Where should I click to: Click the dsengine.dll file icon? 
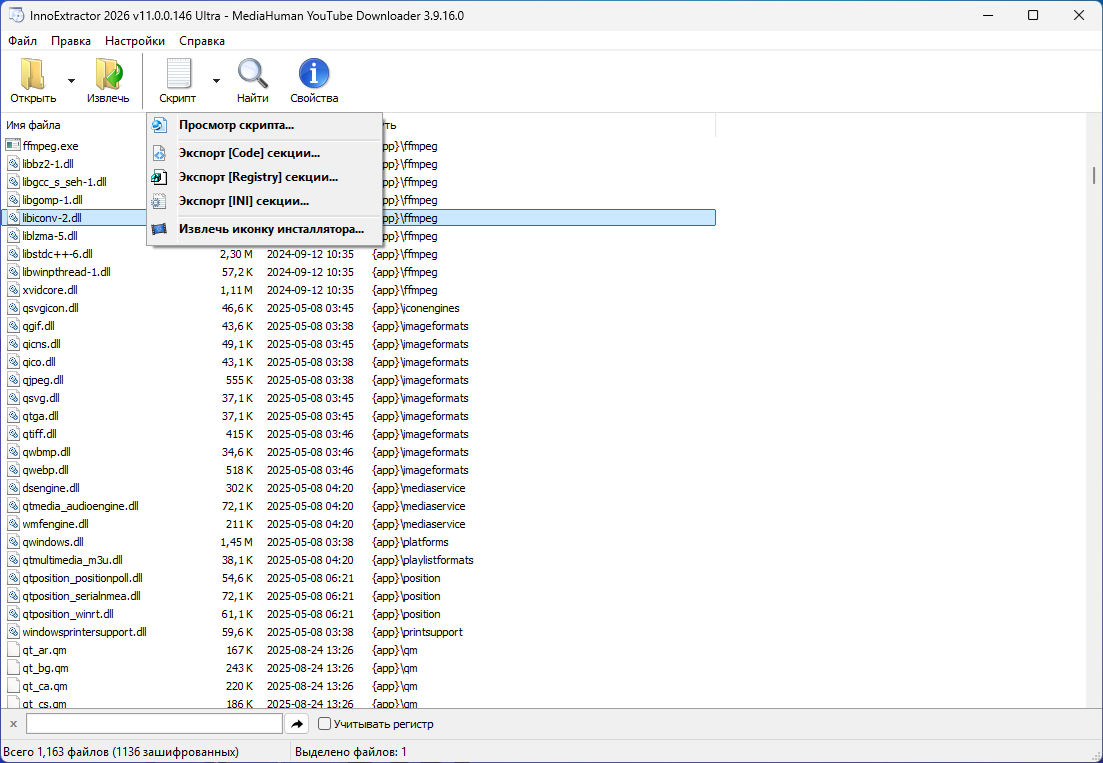pyautogui.click(x=13, y=488)
